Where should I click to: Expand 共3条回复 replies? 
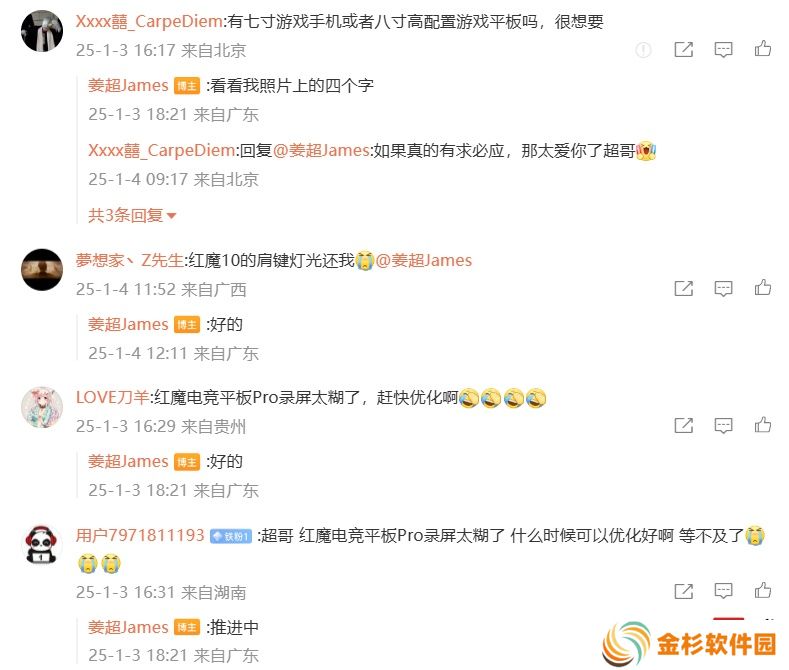pos(132,215)
